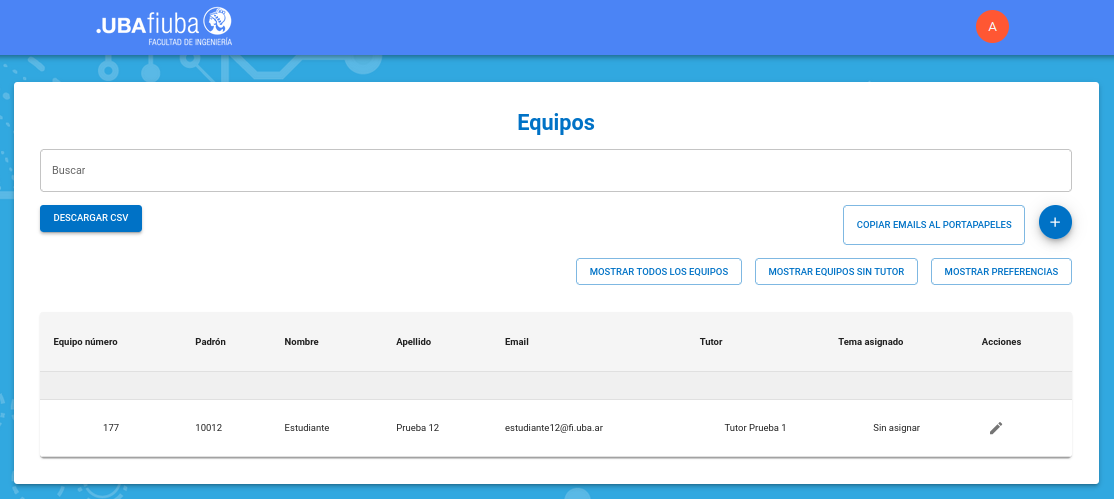Focus the Buscar search field
This screenshot has width=1114, height=499.
(x=555, y=171)
